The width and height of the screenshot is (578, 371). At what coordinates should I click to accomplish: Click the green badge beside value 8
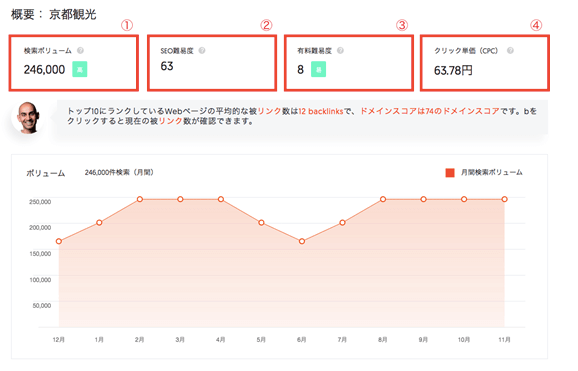318,69
